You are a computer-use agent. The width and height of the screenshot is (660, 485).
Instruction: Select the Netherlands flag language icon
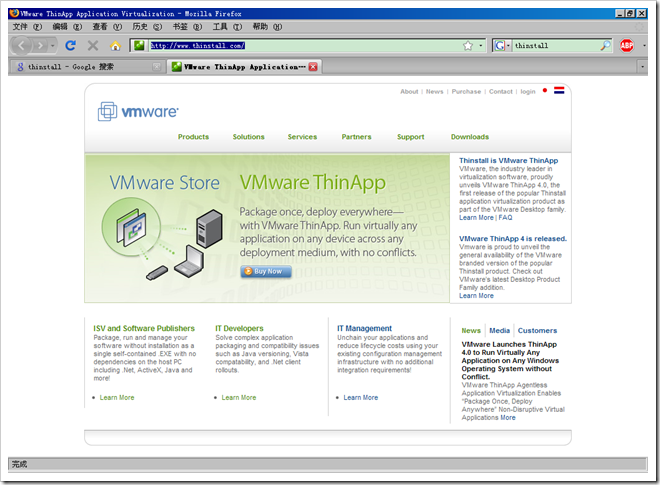[x=559, y=91]
